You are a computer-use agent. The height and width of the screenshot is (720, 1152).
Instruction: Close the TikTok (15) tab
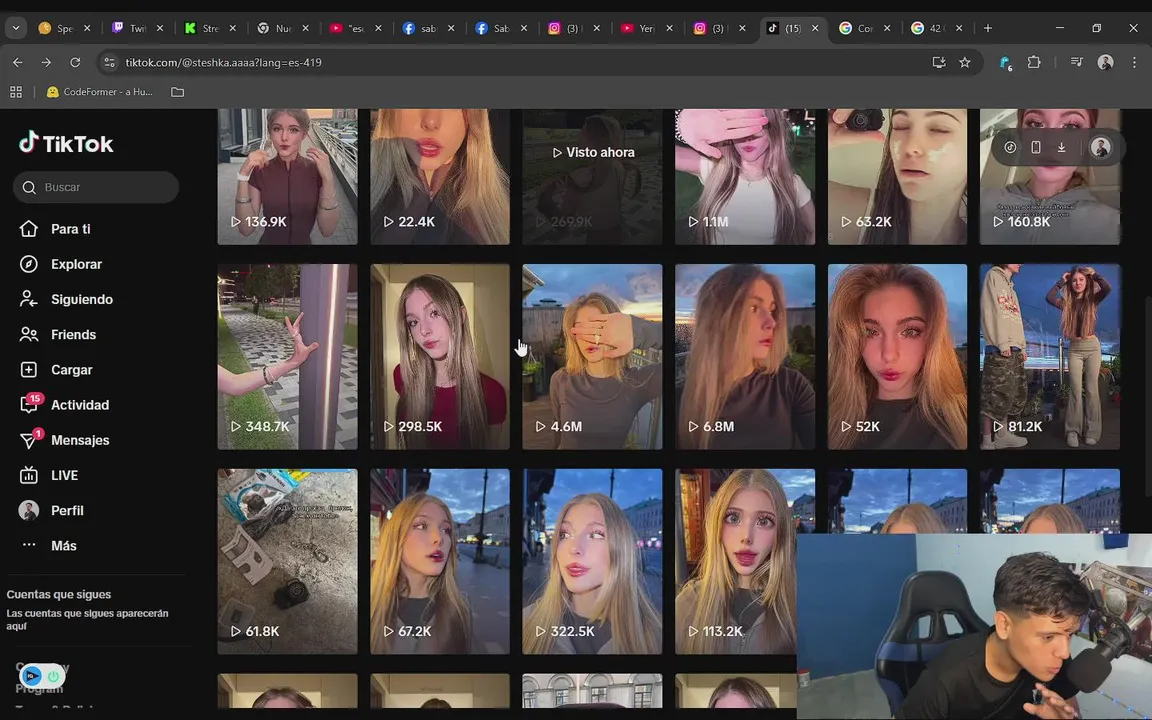point(815,28)
